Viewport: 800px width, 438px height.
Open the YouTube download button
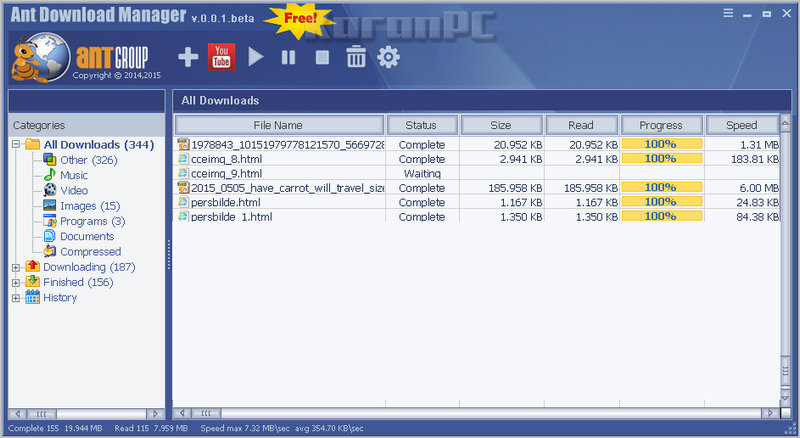[221, 57]
